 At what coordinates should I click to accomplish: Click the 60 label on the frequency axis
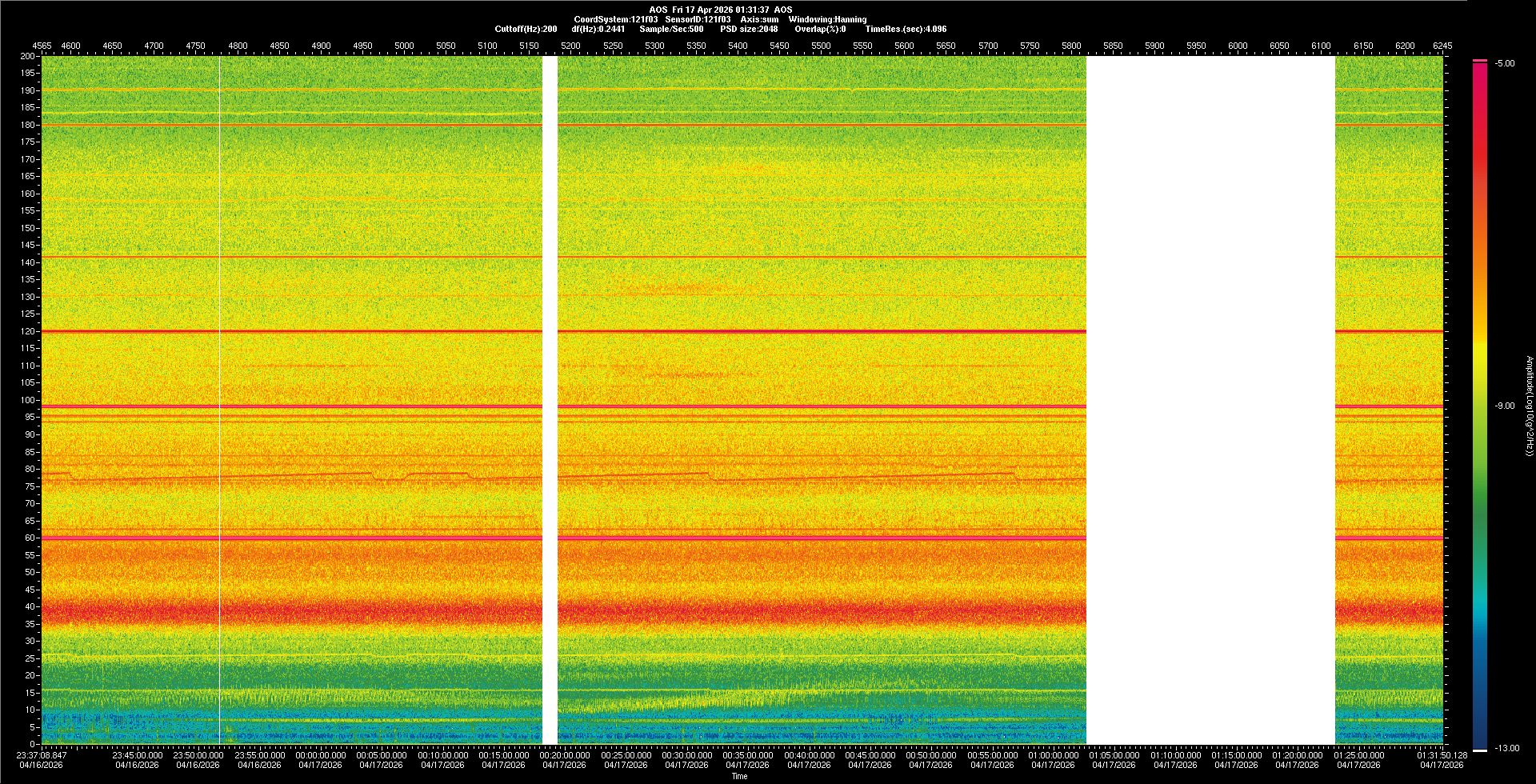pos(30,538)
